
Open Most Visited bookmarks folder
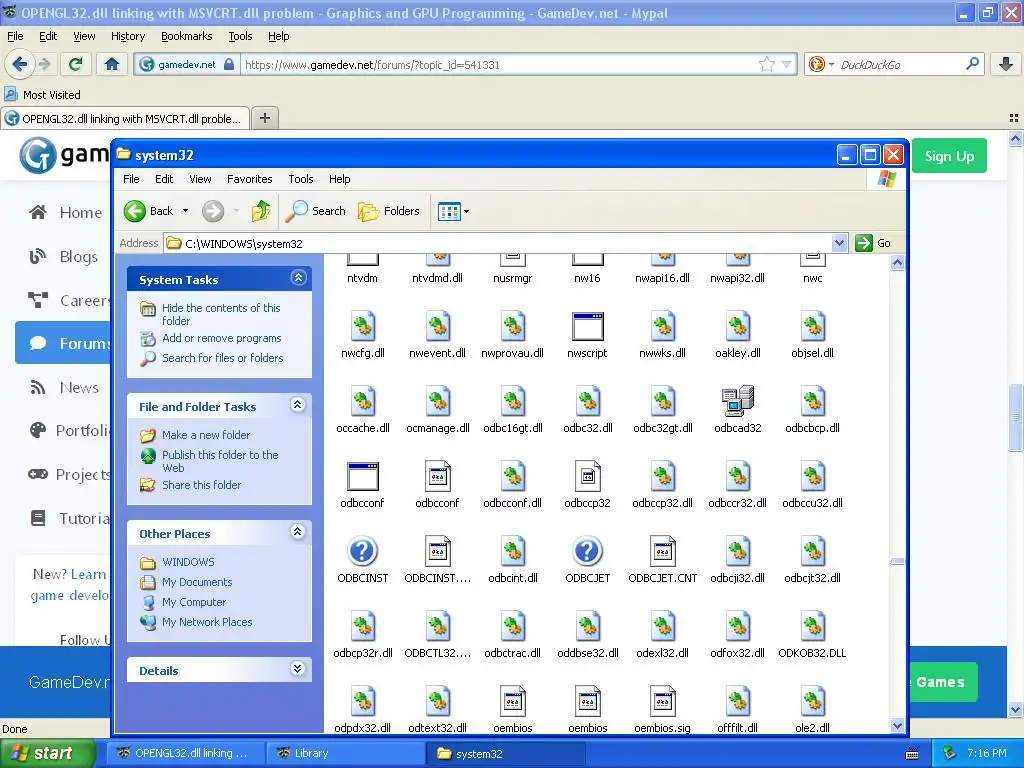coord(43,95)
